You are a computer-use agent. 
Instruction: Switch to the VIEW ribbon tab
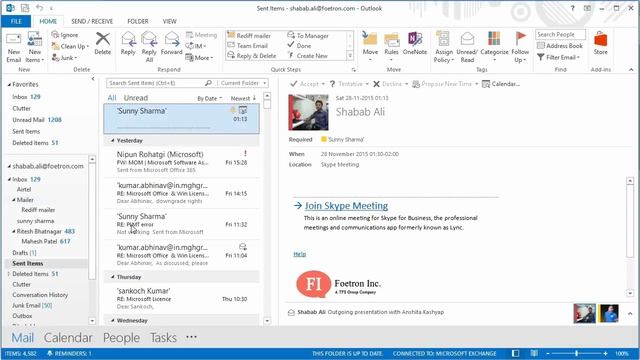169,21
